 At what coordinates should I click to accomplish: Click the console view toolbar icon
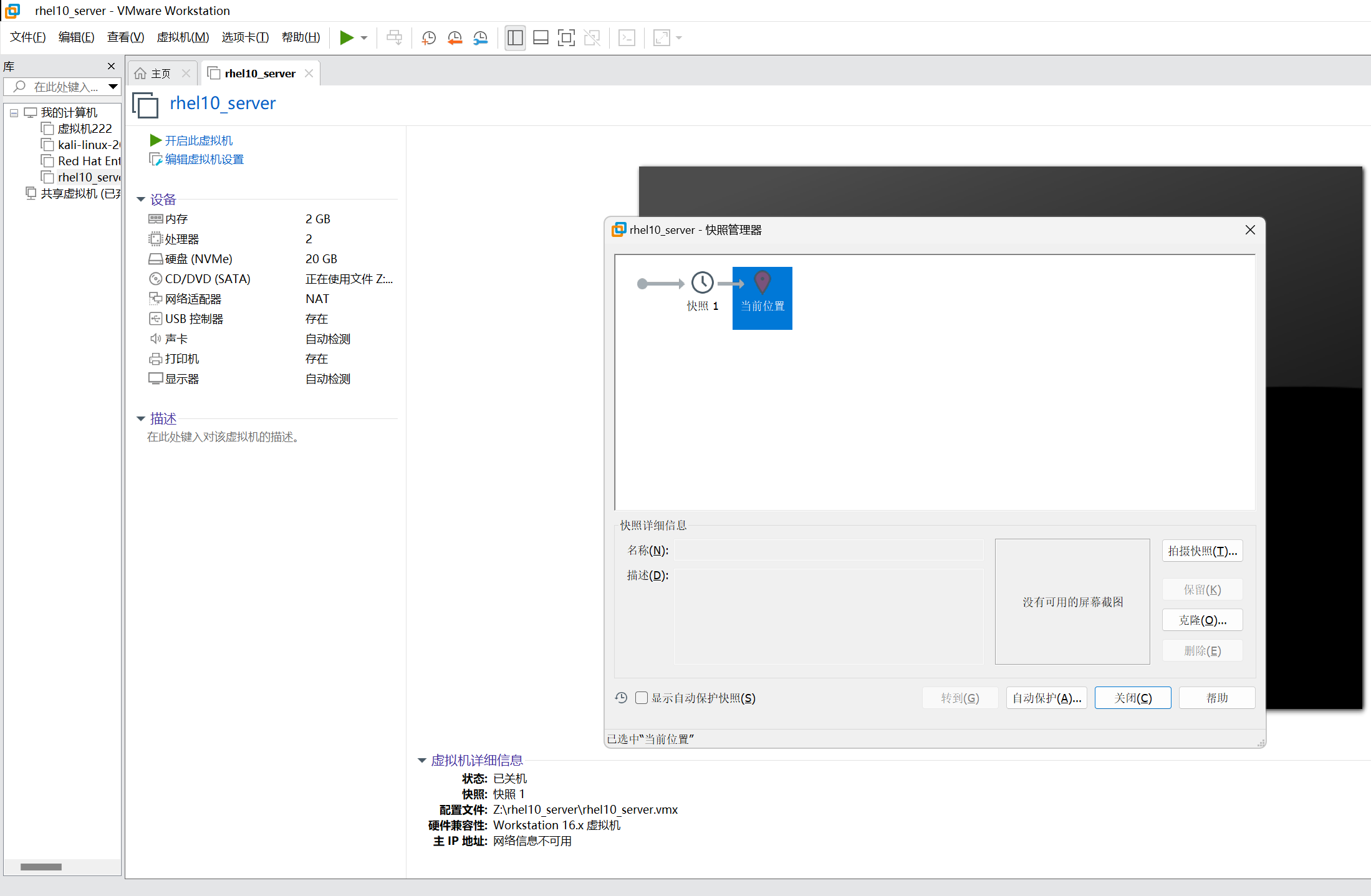click(x=627, y=38)
